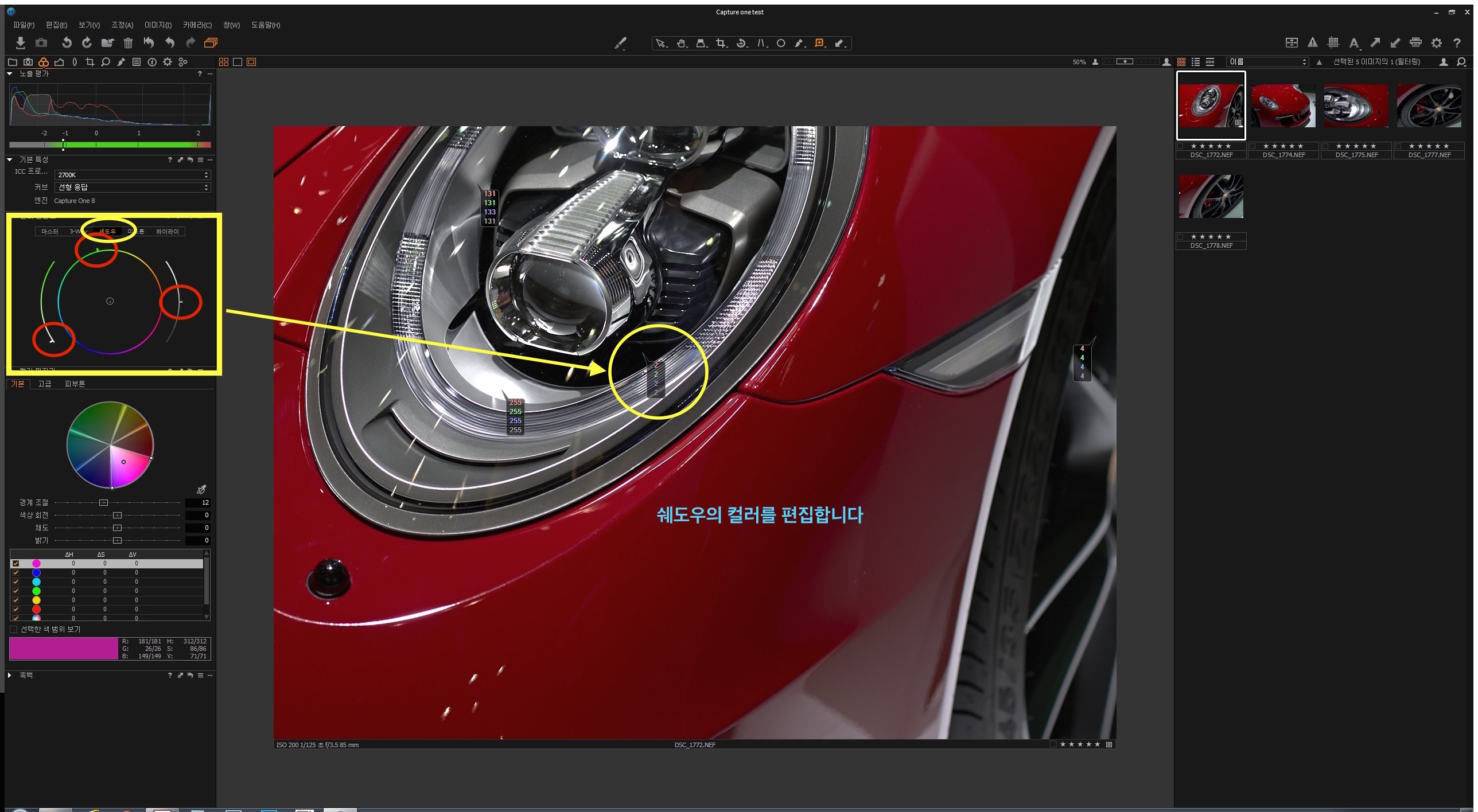This screenshot has height=812, width=1478.
Task: Select the Rotate straighten cursor tool
Action: point(741,43)
